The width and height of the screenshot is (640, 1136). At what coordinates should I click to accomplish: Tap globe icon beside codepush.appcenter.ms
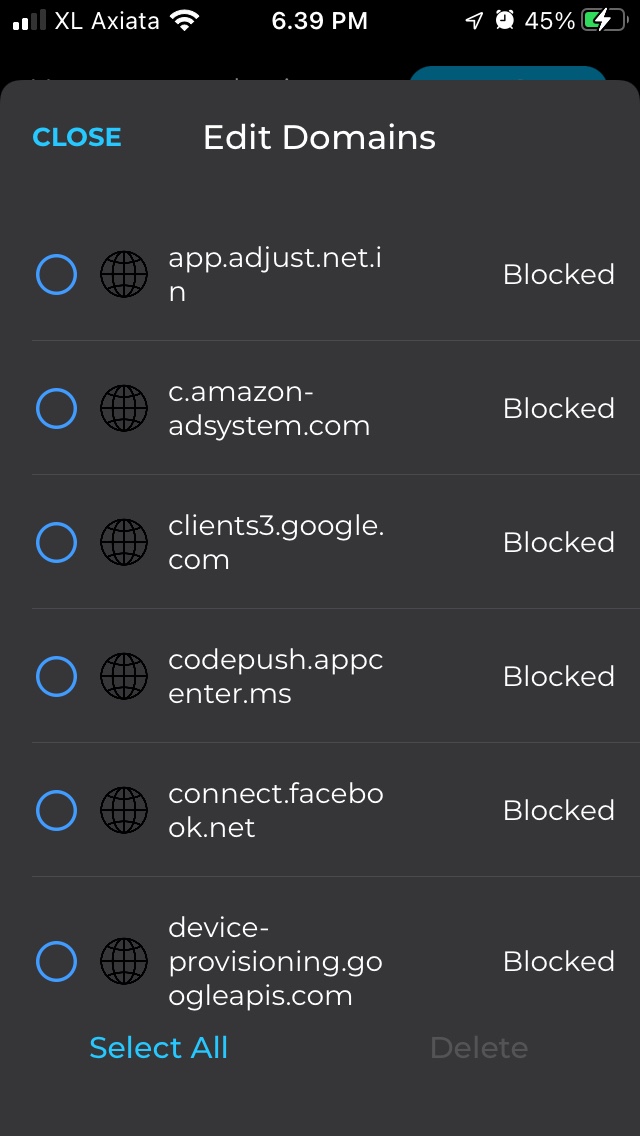tap(124, 677)
